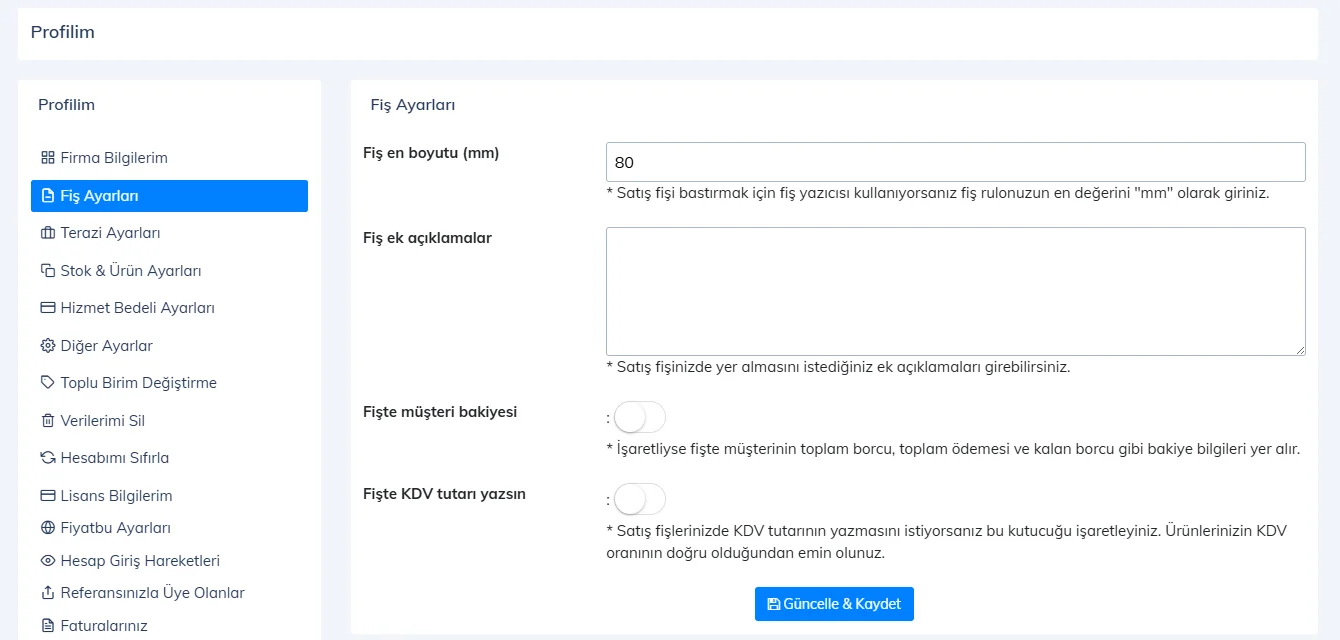Click the 'Fişte KDV tutarı yazsın' label
1340x640 pixels.
tap(444, 493)
